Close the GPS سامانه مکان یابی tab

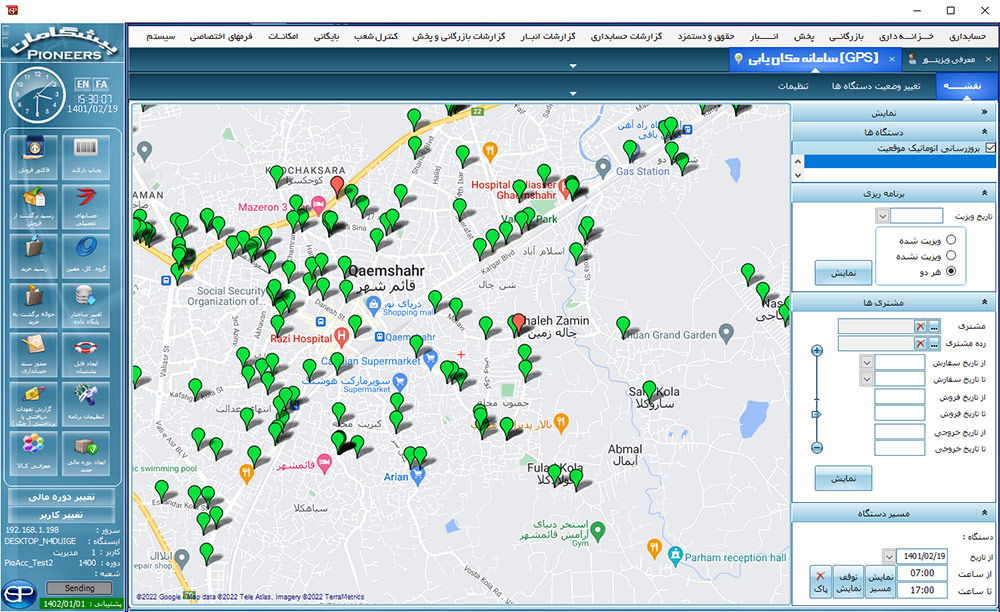point(892,59)
